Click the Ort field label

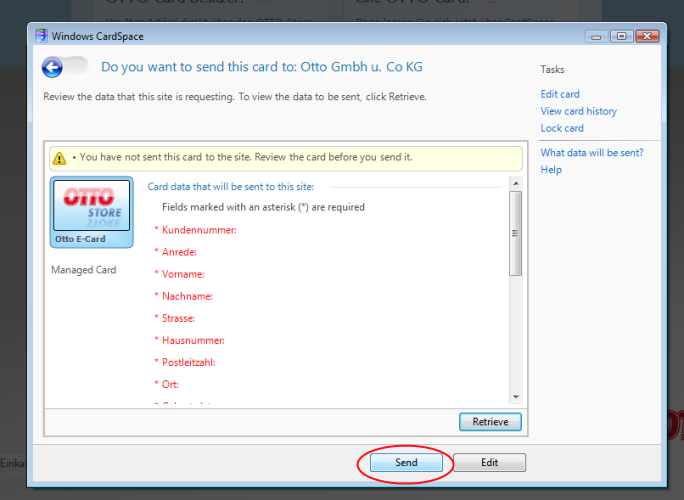click(x=170, y=384)
